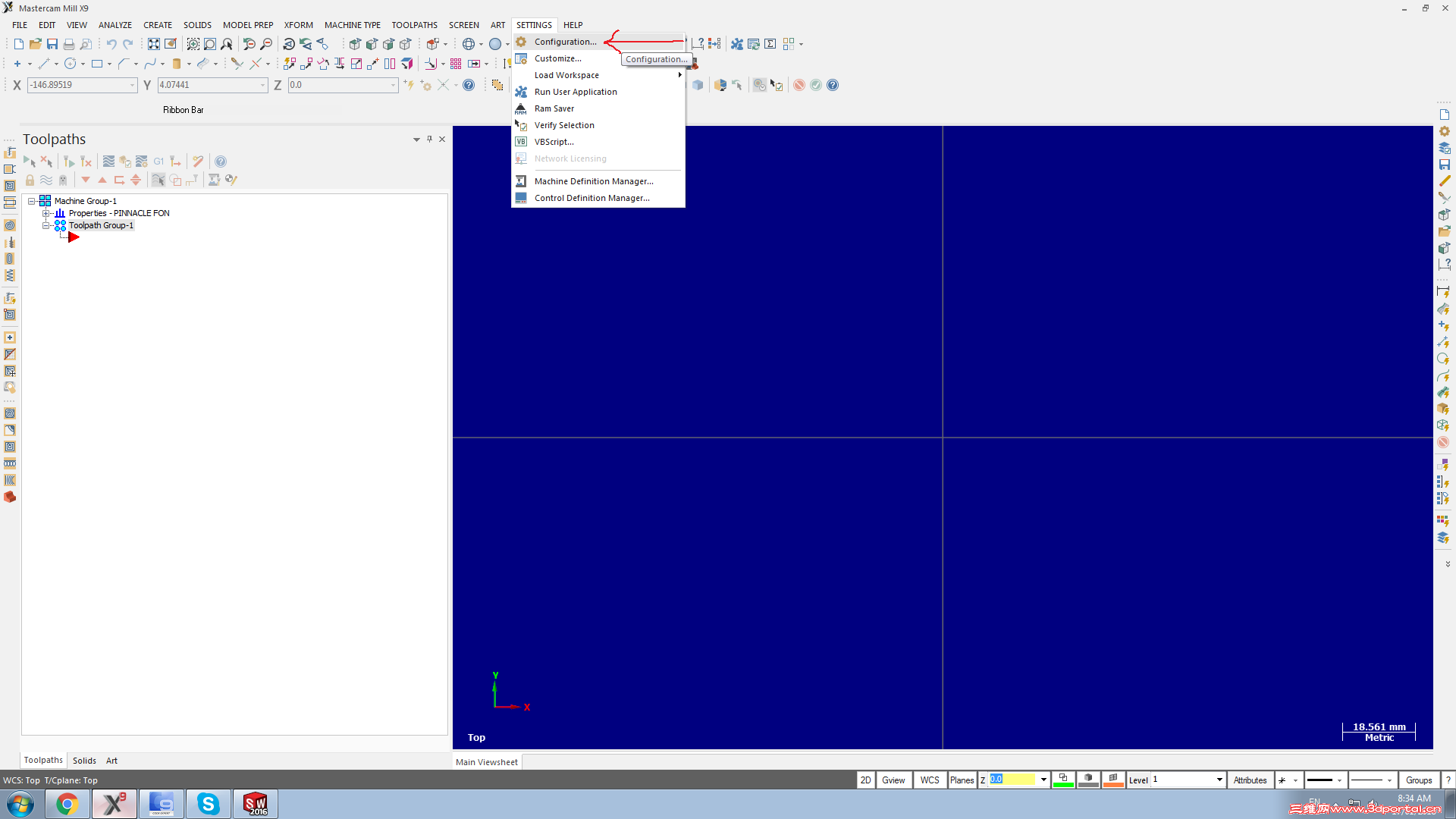The image size is (1456, 819).
Task: Click the Create cylinder solid icon
Action: (177, 64)
